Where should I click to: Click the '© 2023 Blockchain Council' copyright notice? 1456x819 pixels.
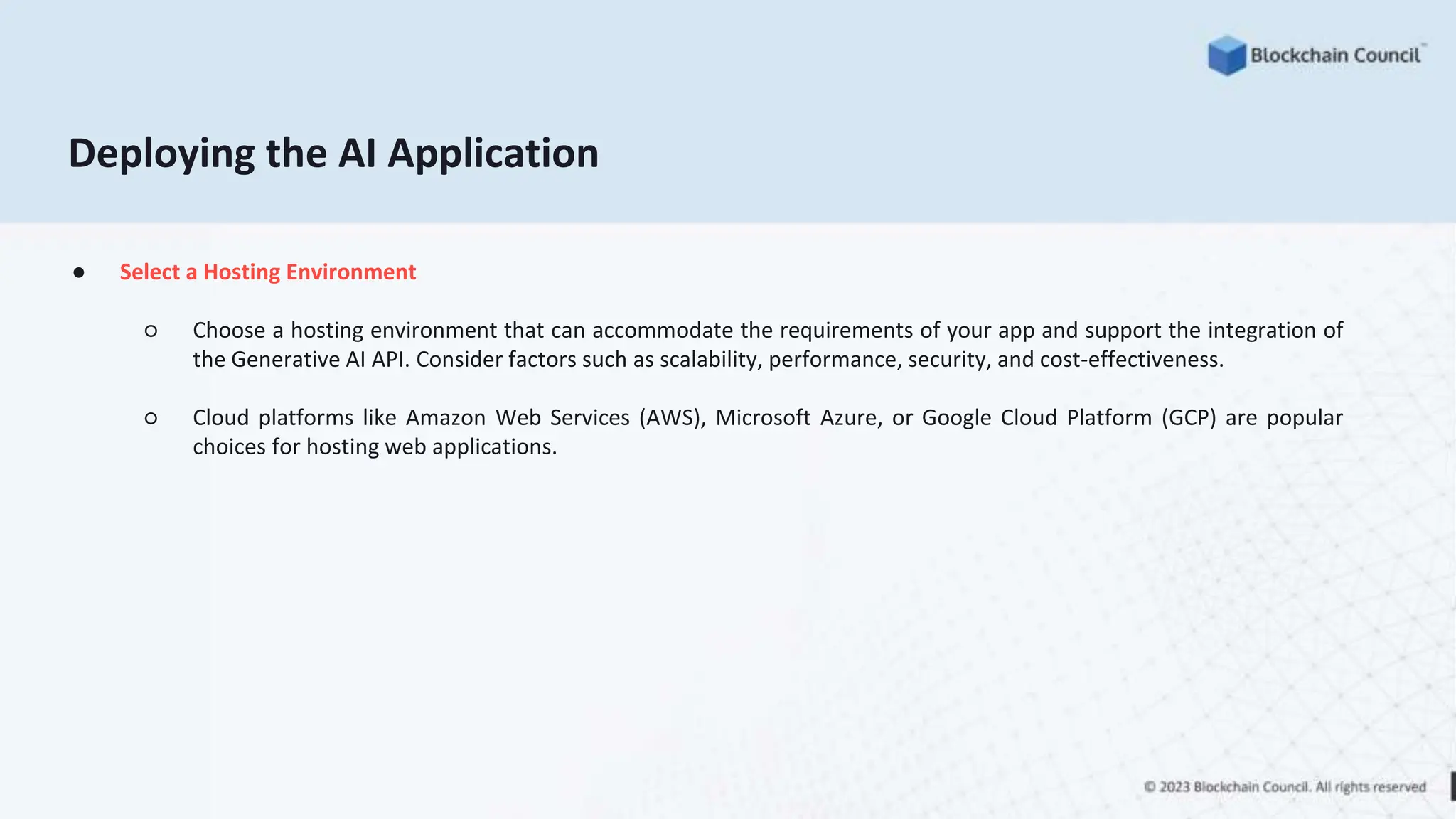[x=1285, y=787]
